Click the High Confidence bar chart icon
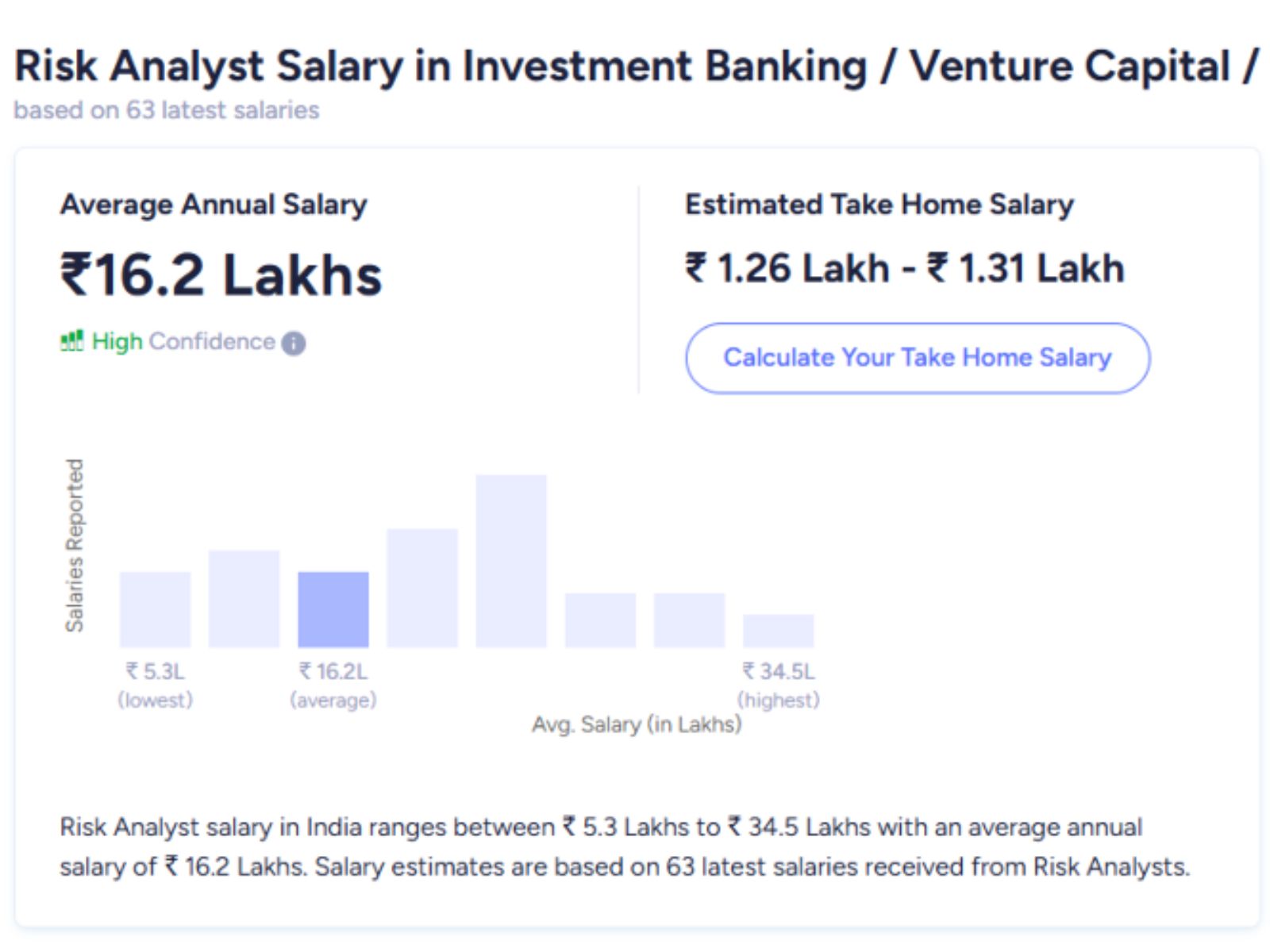 72,341
